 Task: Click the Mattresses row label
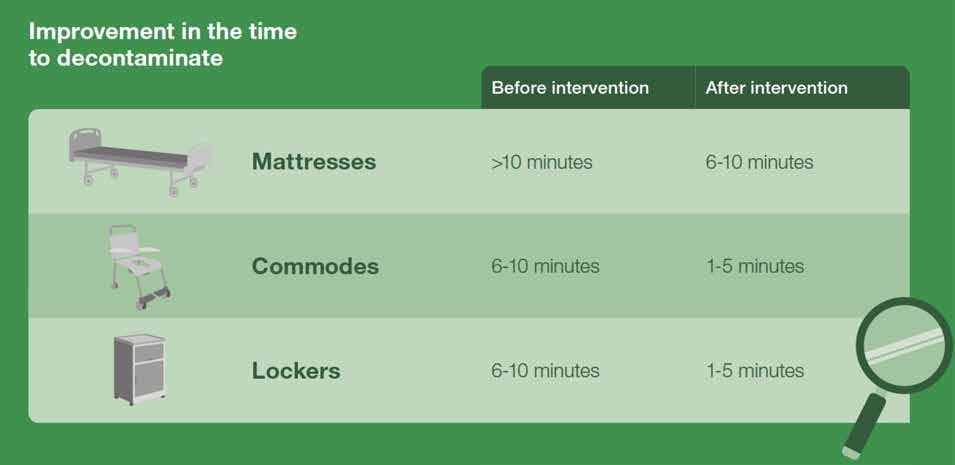[313, 161]
